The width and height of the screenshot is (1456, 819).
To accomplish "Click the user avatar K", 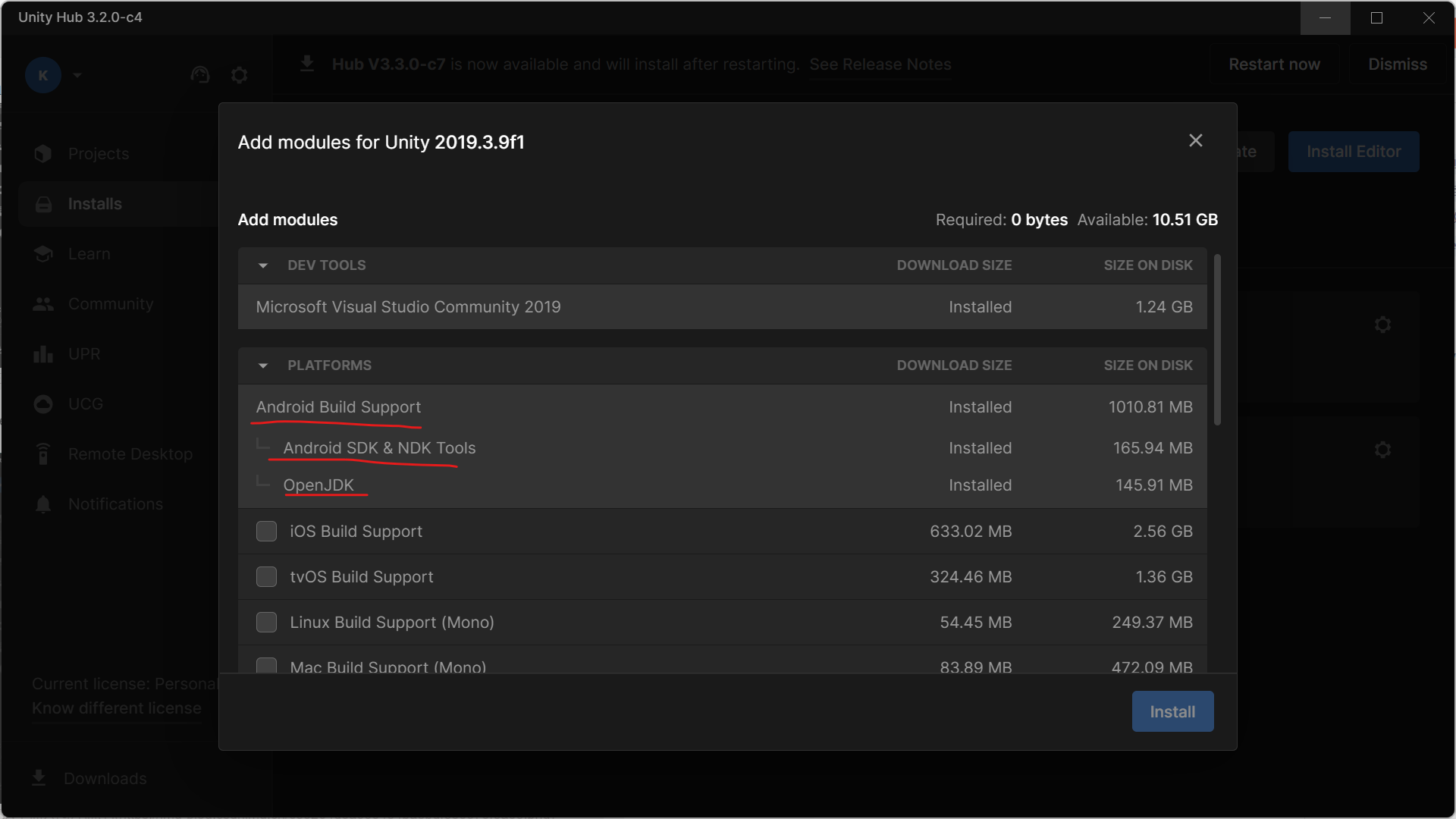I will coord(43,75).
